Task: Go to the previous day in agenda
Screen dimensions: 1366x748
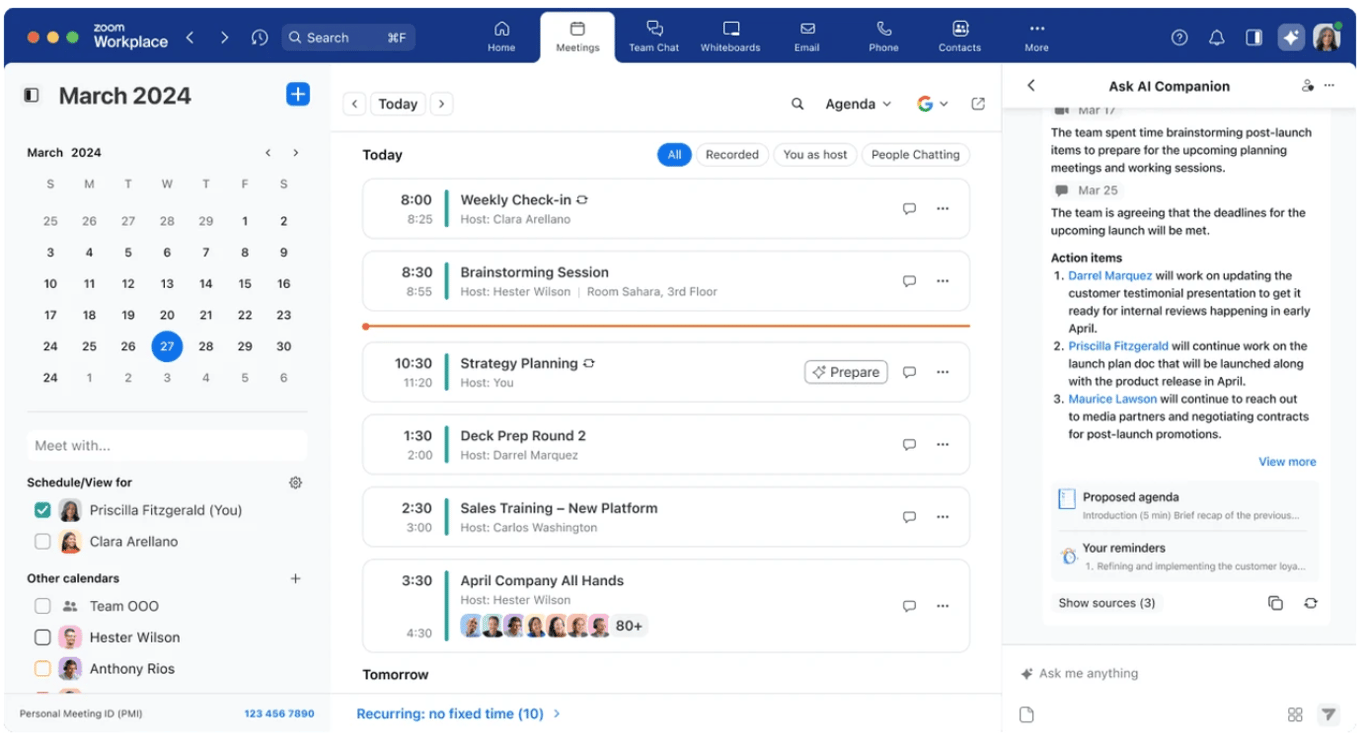Action: [354, 104]
